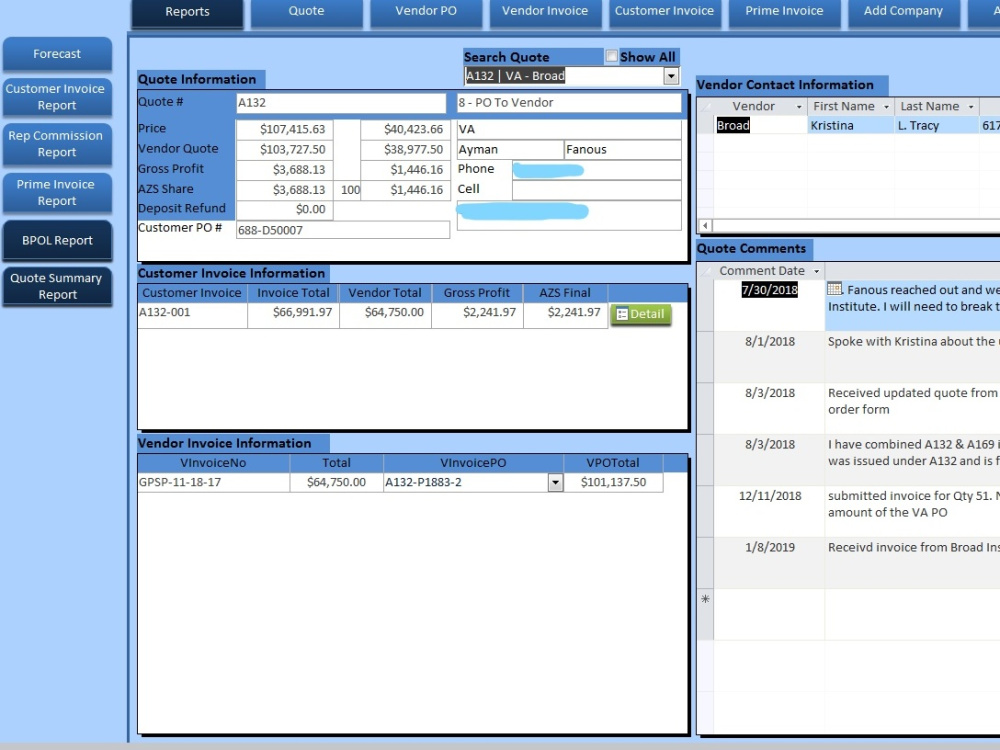Image resolution: width=1000 pixels, height=750 pixels.
Task: Click the Customer PO # field
Action: point(342,230)
